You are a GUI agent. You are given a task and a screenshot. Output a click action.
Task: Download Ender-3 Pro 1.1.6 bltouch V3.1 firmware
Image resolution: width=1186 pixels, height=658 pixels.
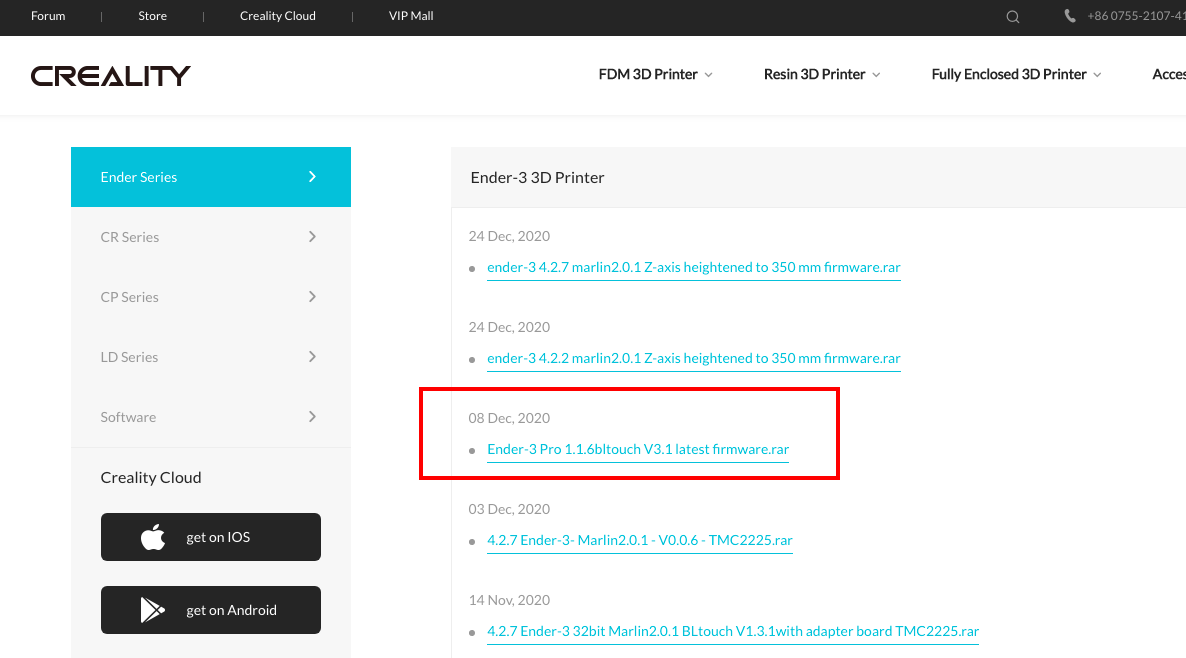tap(638, 449)
